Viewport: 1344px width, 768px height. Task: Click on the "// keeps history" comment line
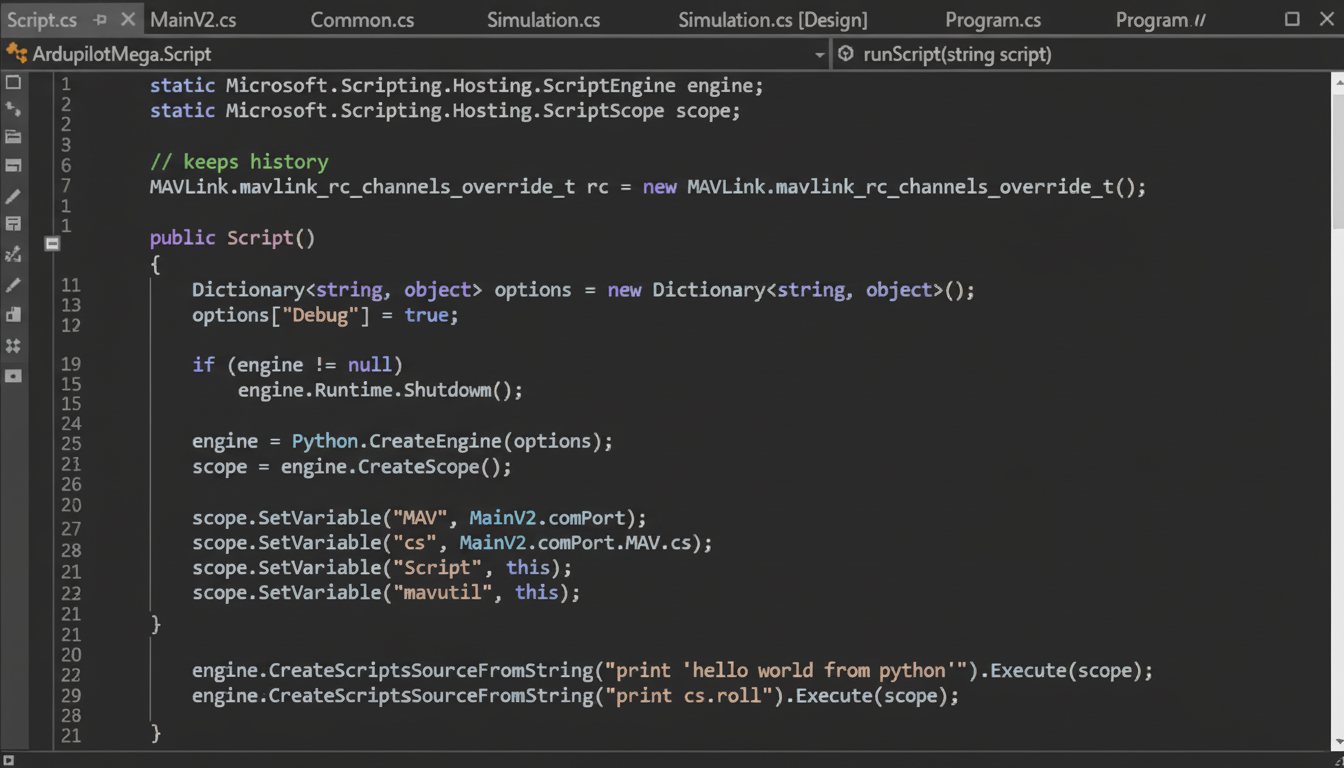point(239,162)
